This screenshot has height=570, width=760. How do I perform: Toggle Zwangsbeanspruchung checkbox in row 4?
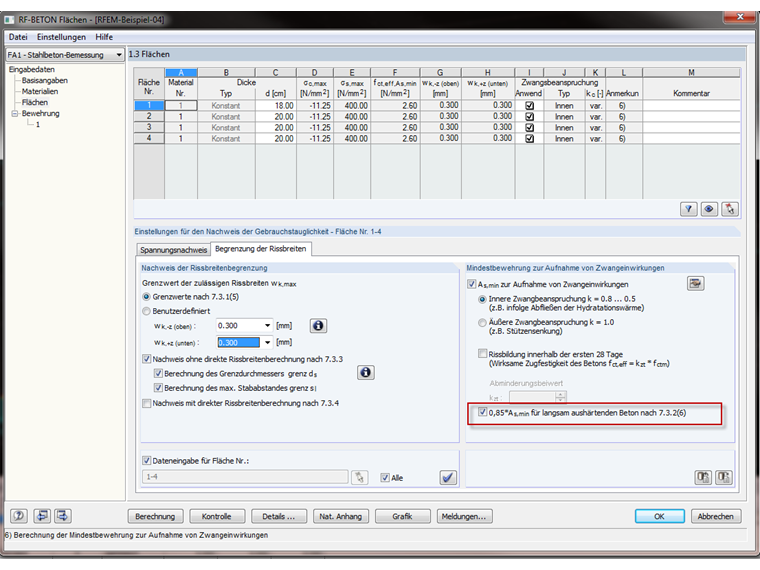(529, 139)
